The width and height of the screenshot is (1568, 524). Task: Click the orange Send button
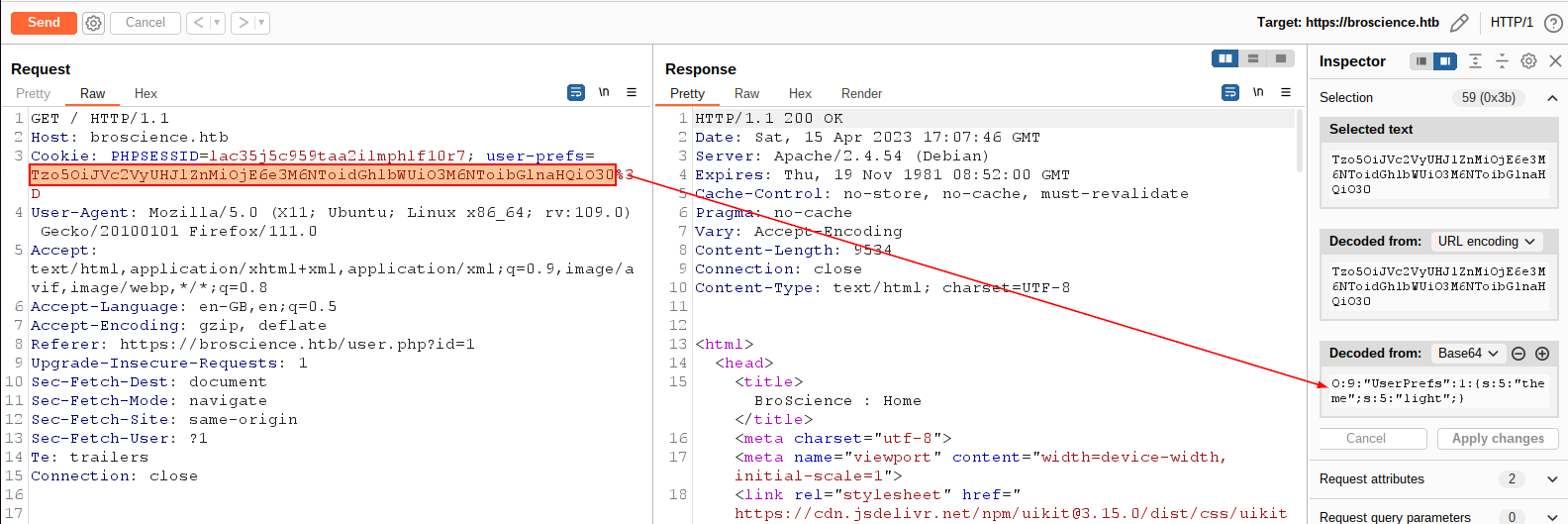44,23
